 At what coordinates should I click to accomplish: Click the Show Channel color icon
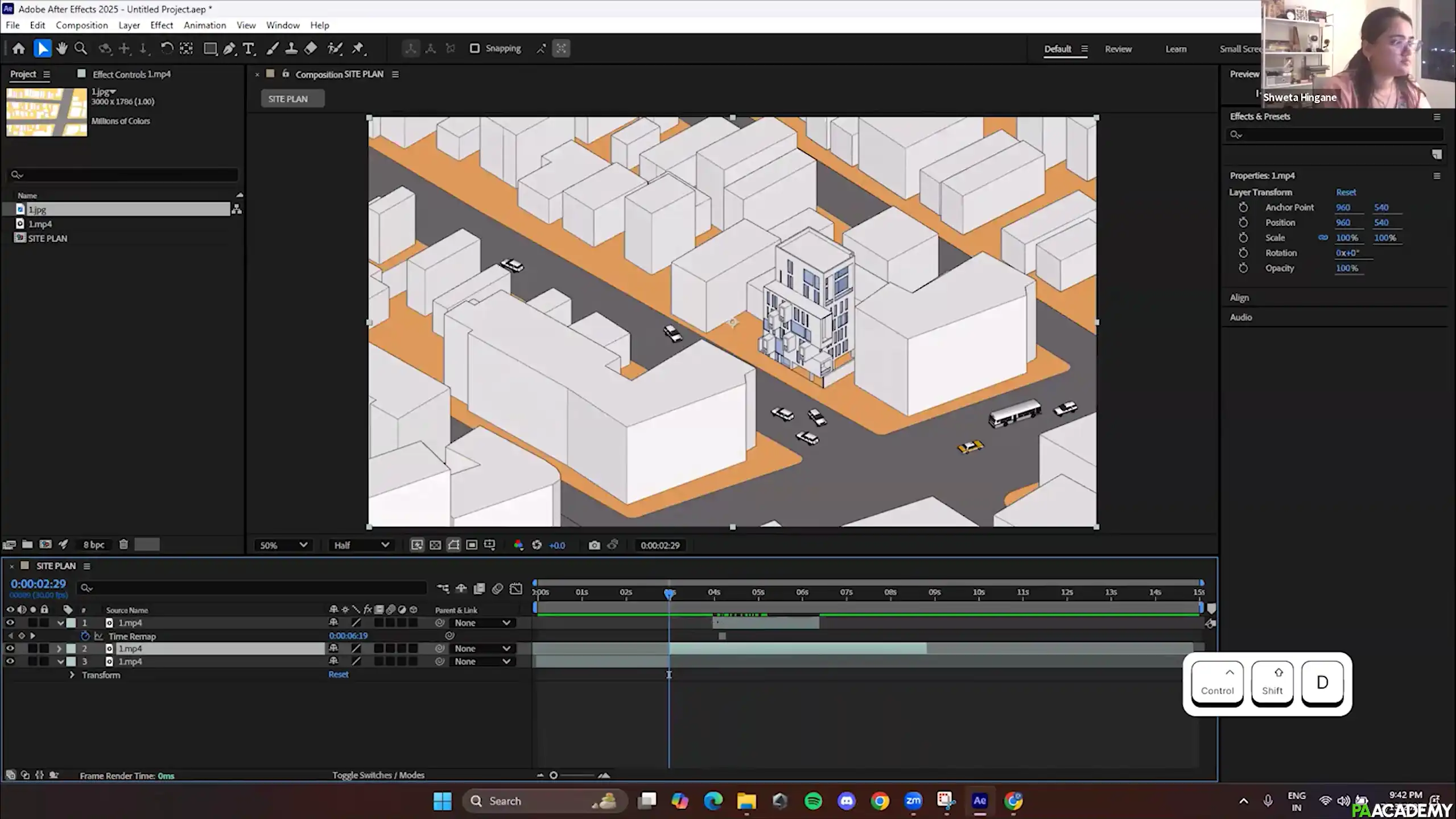click(x=518, y=545)
